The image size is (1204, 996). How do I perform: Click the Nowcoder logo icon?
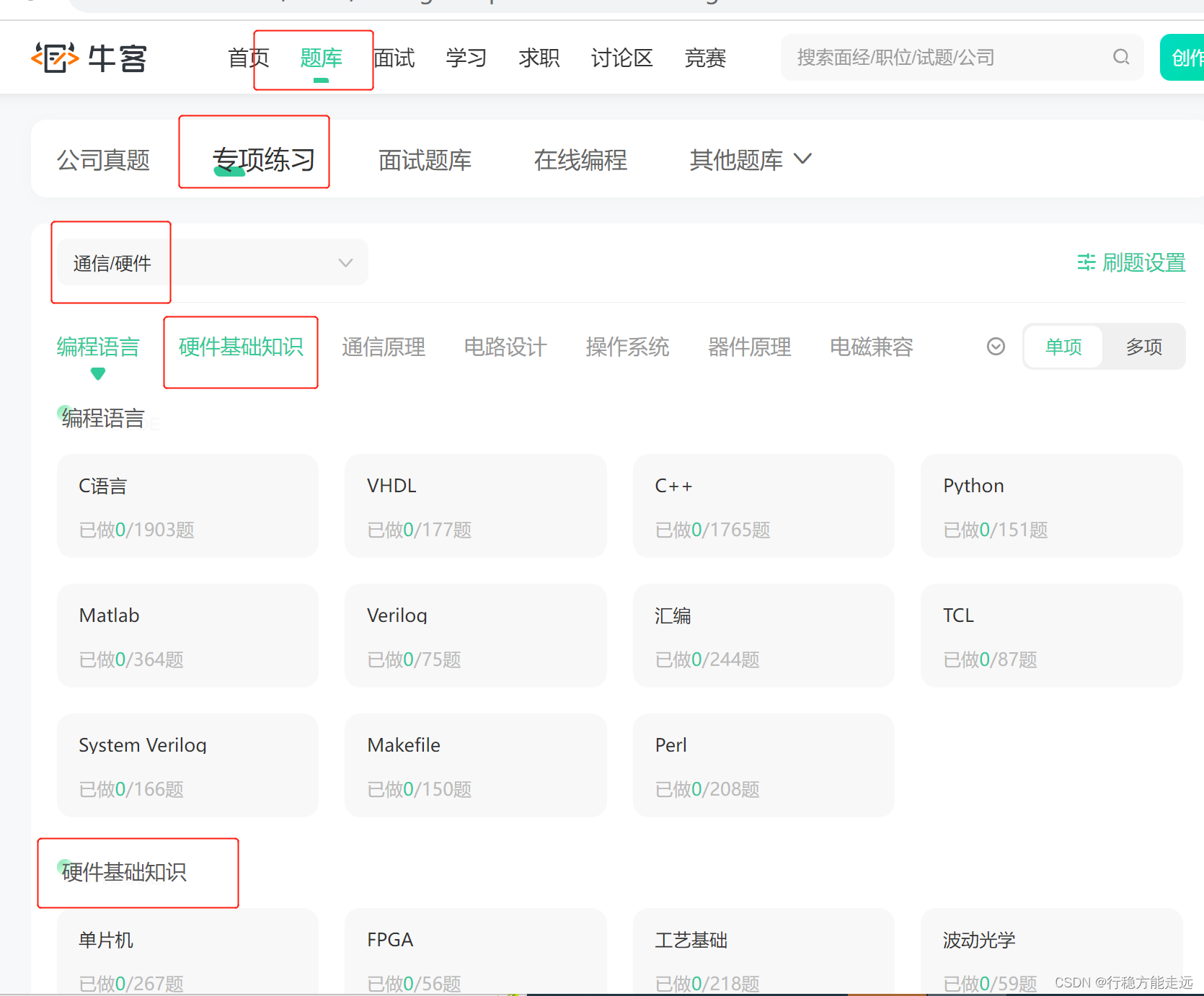tap(54, 58)
